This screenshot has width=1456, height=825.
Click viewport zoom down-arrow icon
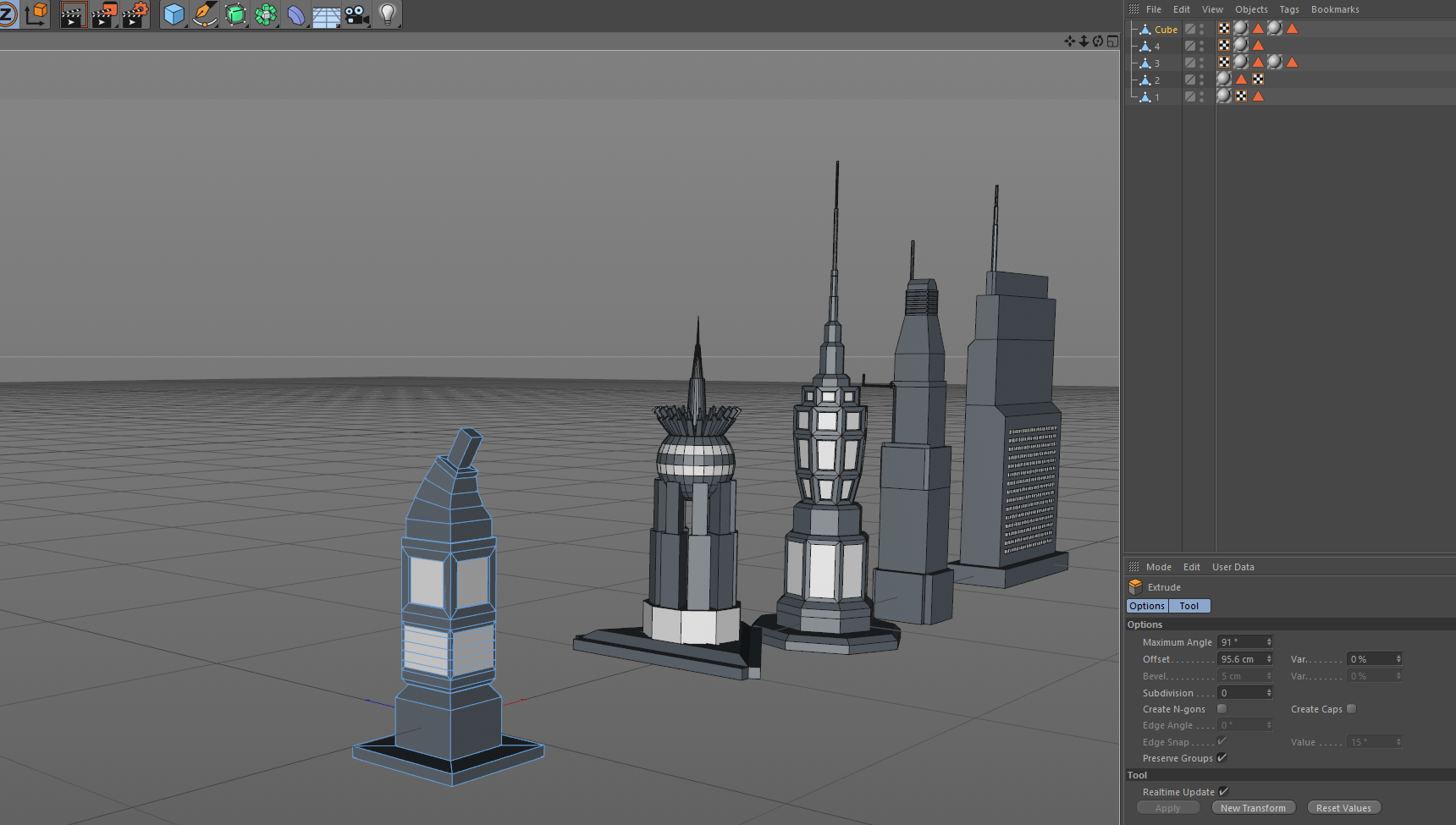pyautogui.click(x=1084, y=41)
